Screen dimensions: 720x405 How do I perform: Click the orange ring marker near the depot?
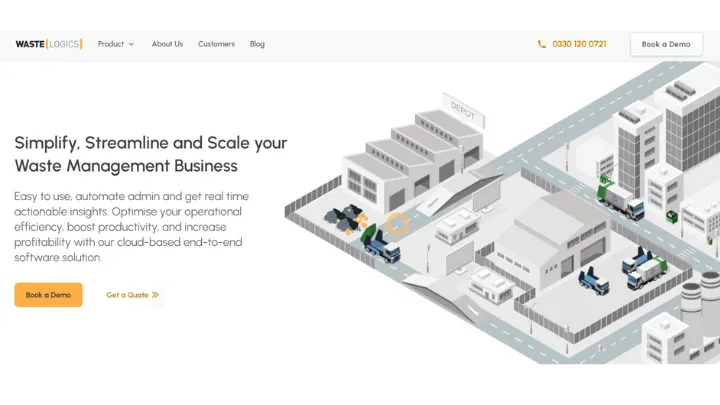click(x=397, y=223)
